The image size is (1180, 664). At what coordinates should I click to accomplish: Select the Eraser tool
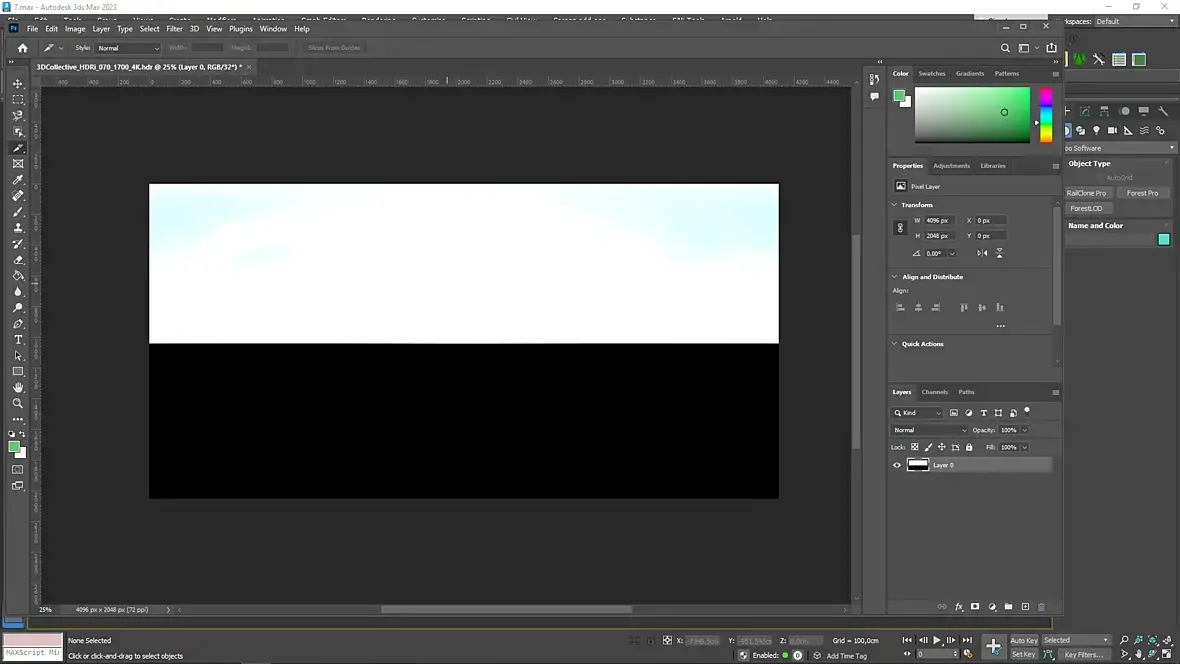click(18, 260)
